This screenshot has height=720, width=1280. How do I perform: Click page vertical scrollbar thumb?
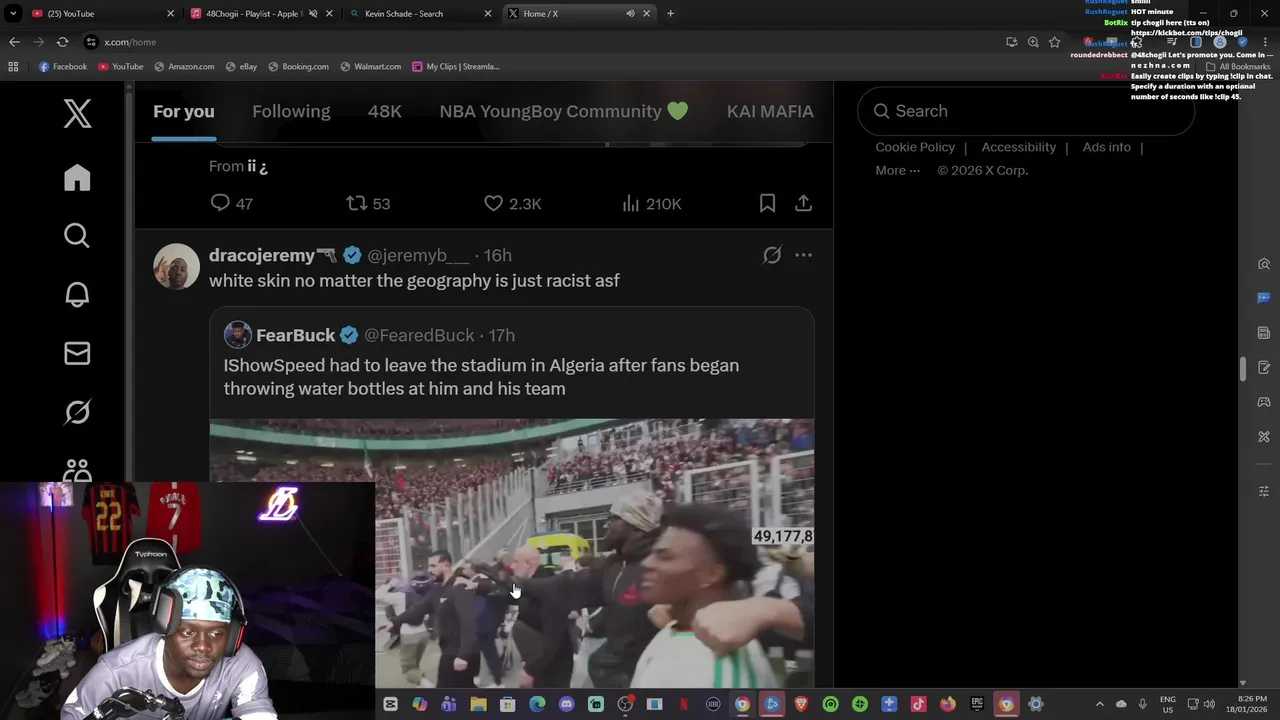(x=1243, y=369)
